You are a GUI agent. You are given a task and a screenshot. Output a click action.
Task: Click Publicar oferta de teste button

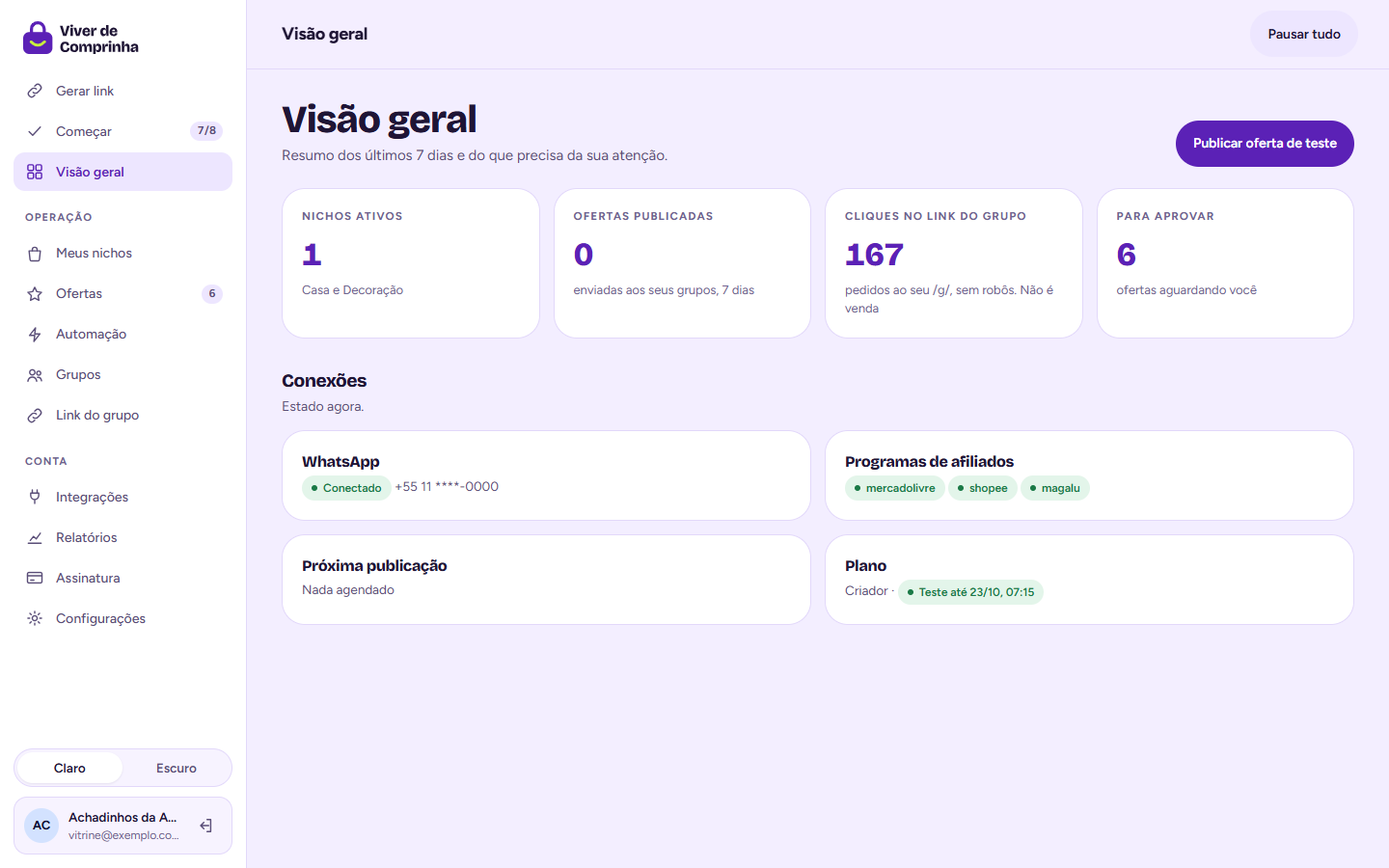[x=1265, y=144]
